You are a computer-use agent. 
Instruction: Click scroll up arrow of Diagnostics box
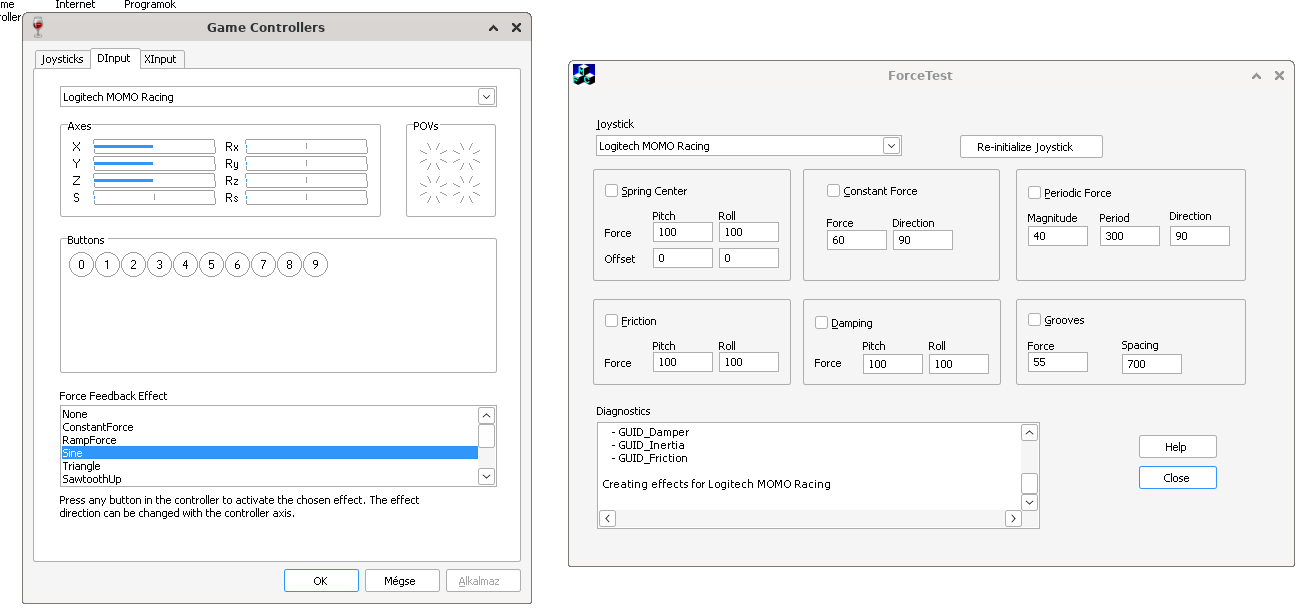1029,432
